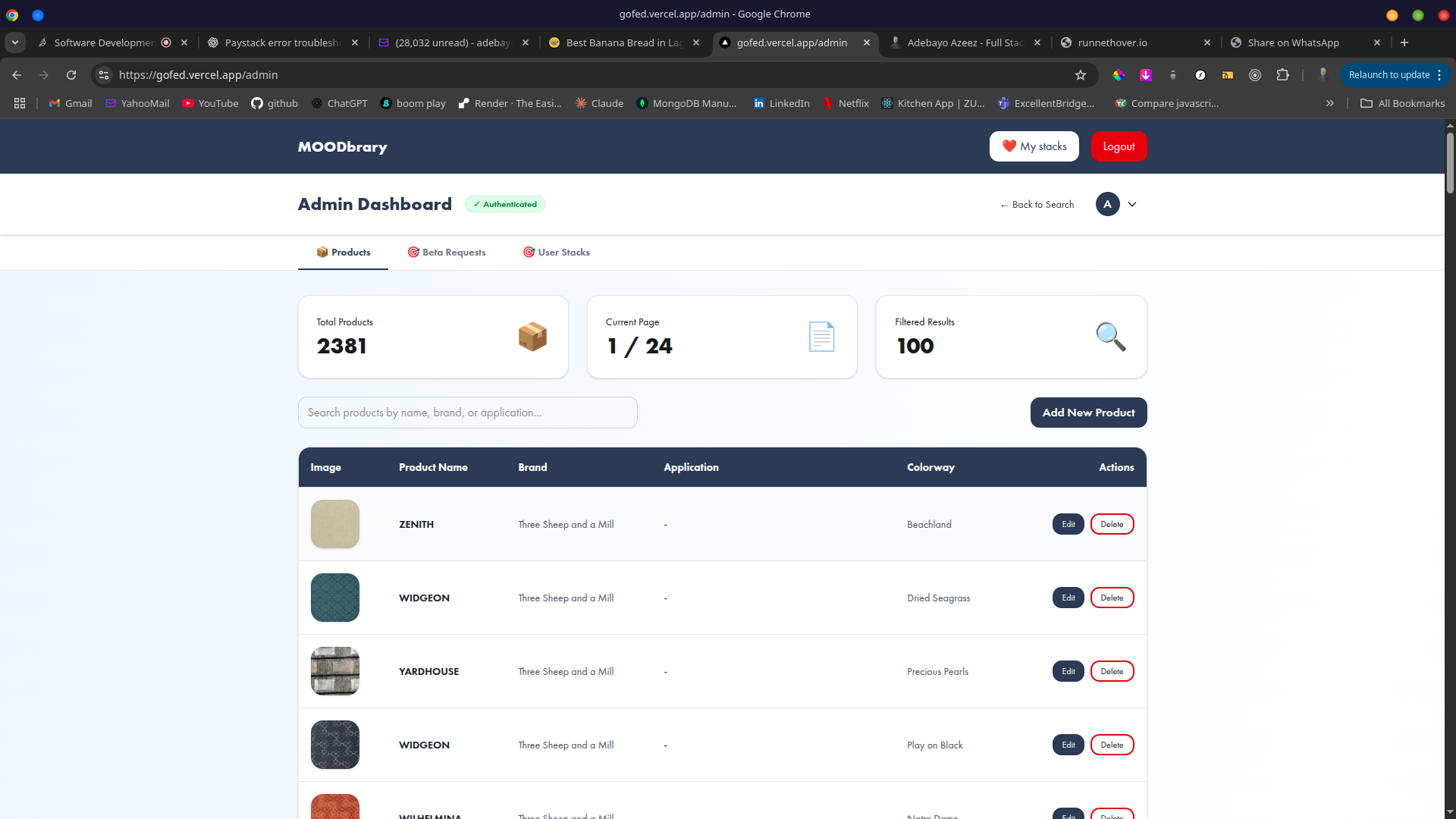Open the apps grid icon in bookmarks bar
The height and width of the screenshot is (819, 1456).
pyautogui.click(x=20, y=103)
